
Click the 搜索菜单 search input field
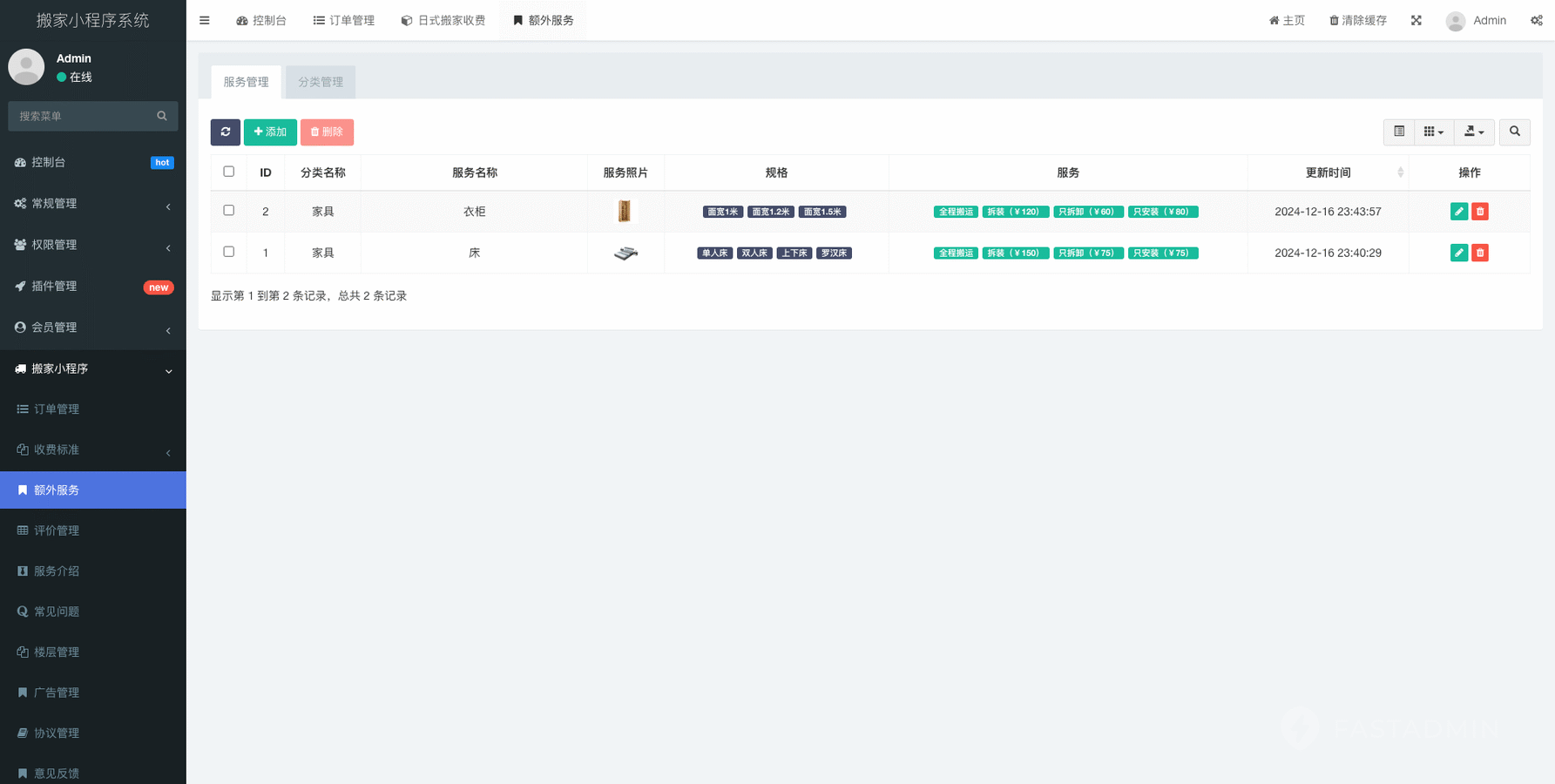[x=85, y=116]
